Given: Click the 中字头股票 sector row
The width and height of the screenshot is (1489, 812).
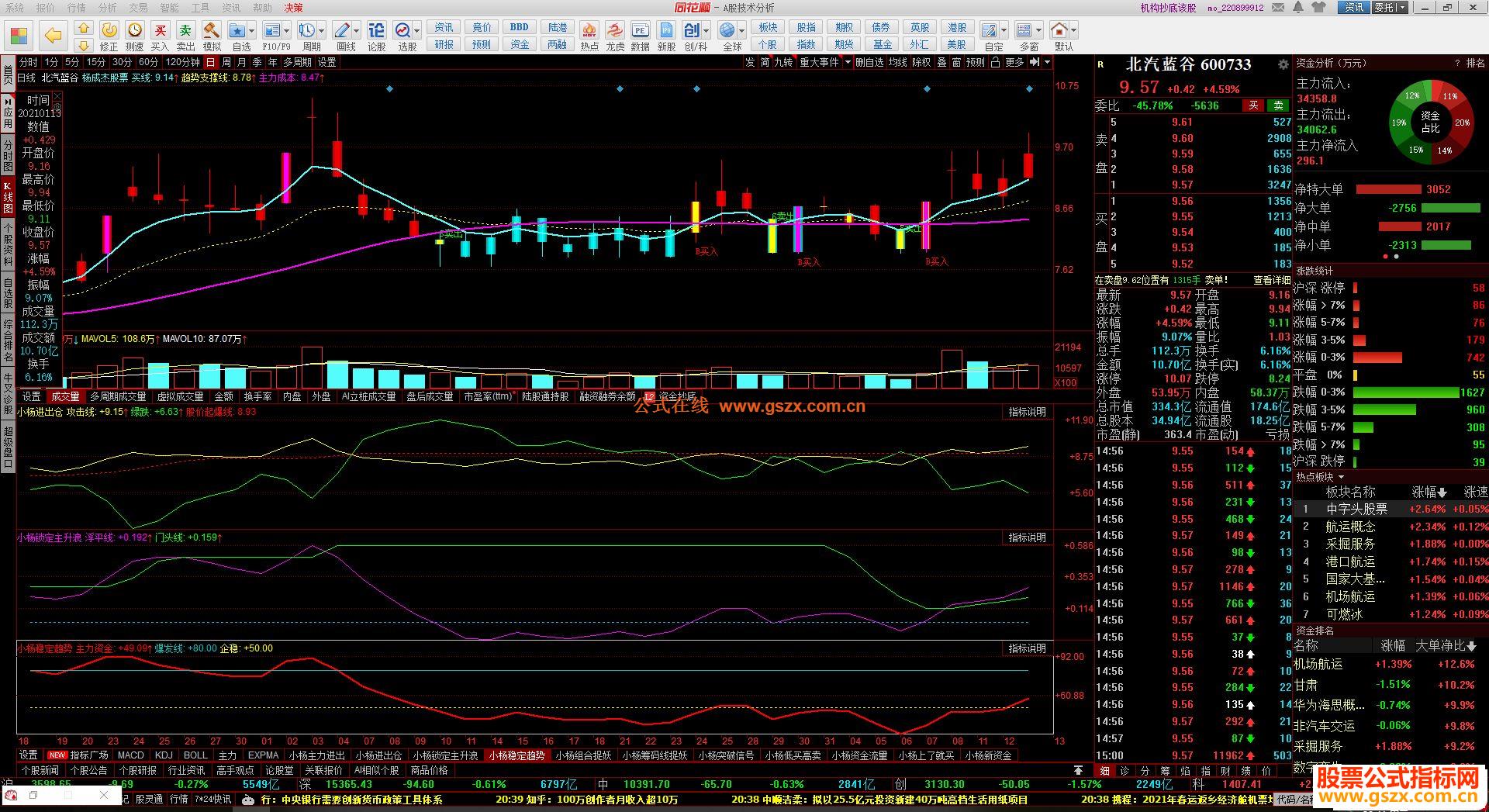Looking at the screenshot, I should point(1391,509).
